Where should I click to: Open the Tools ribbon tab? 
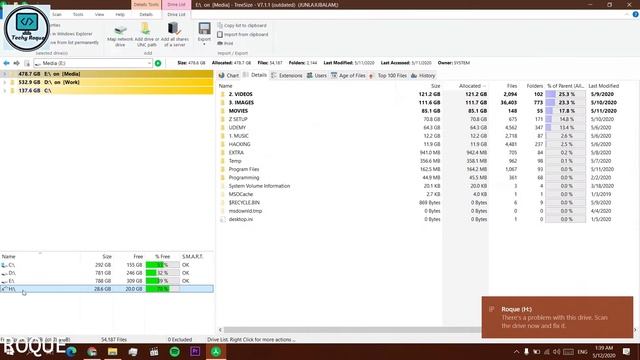(x=78, y=14)
